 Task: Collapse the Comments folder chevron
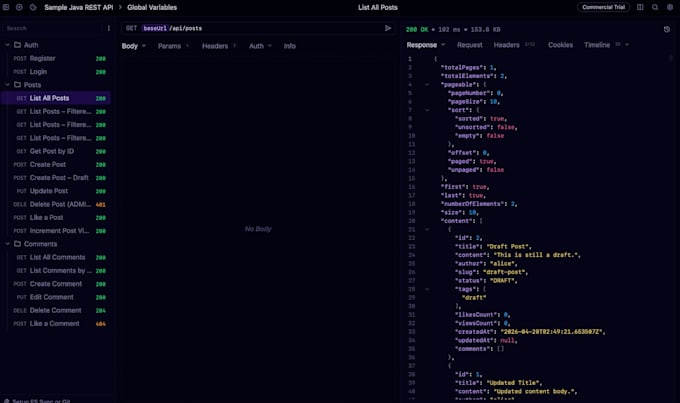(x=7, y=244)
